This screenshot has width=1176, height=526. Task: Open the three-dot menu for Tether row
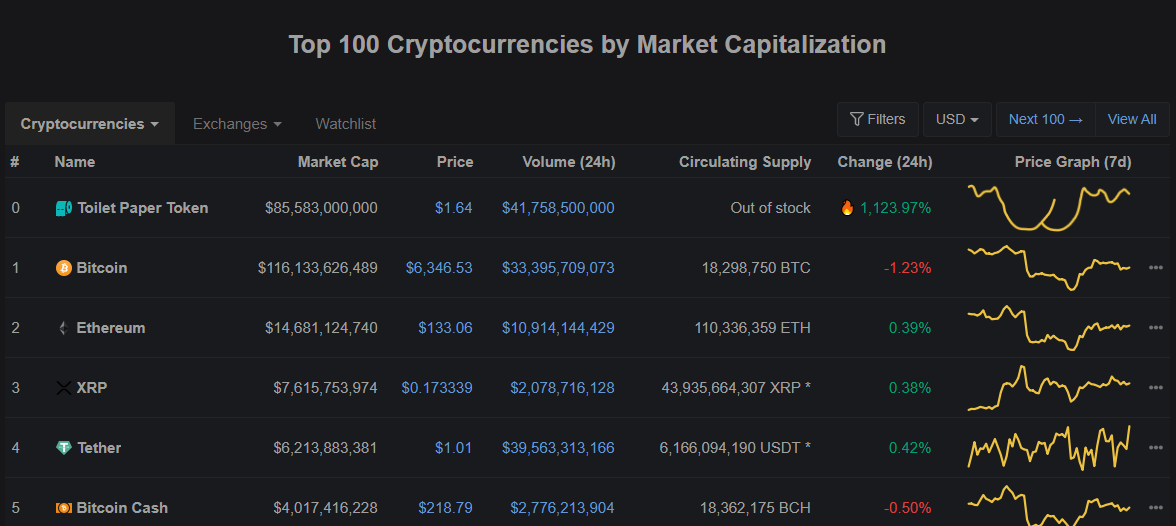[x=1156, y=448]
